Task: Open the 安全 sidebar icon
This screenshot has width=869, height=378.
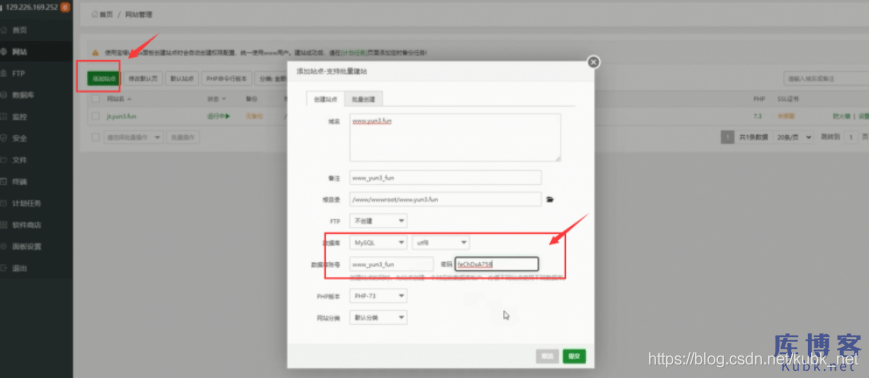Action: pos(4,138)
